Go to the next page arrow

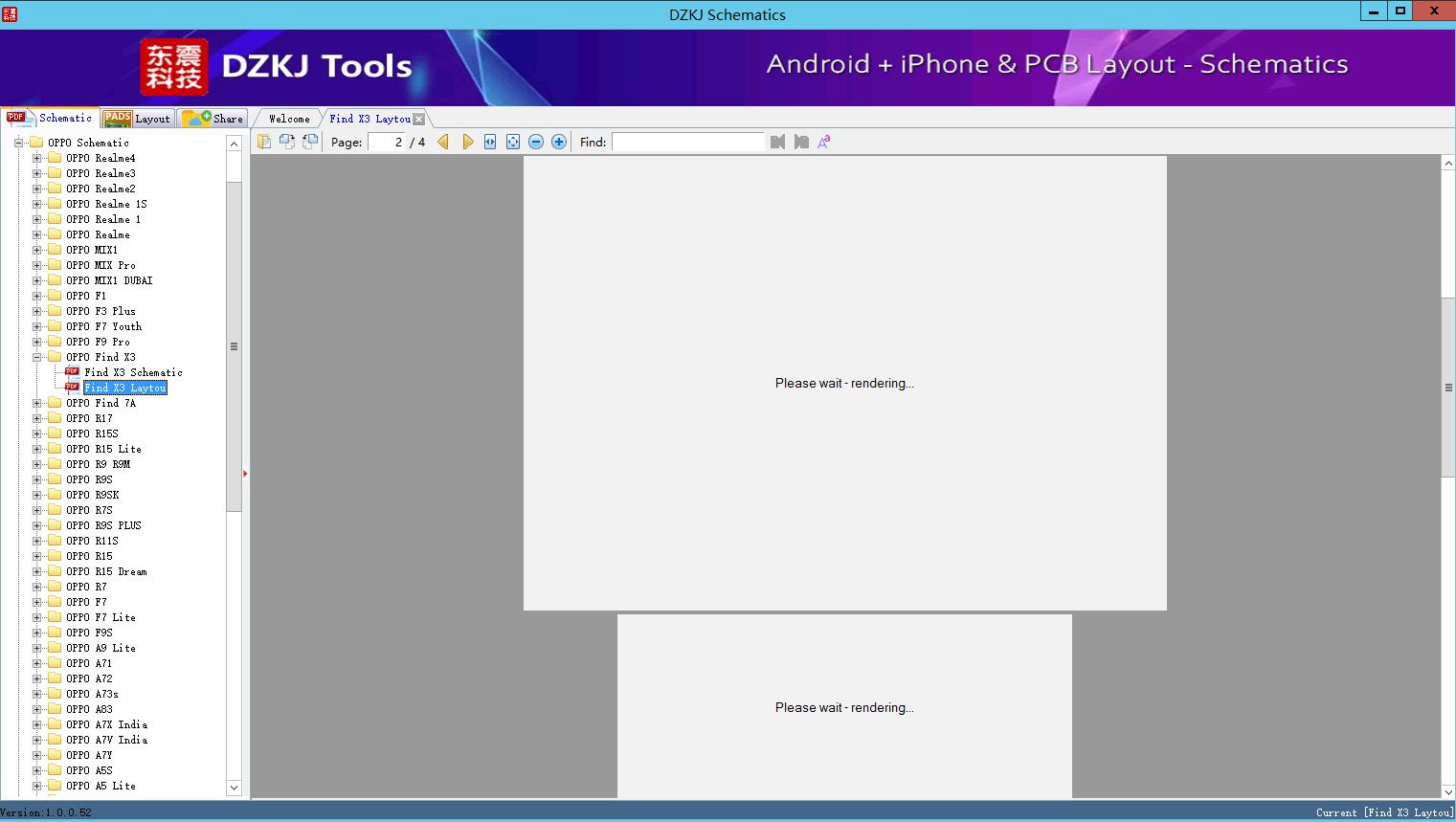point(467,142)
